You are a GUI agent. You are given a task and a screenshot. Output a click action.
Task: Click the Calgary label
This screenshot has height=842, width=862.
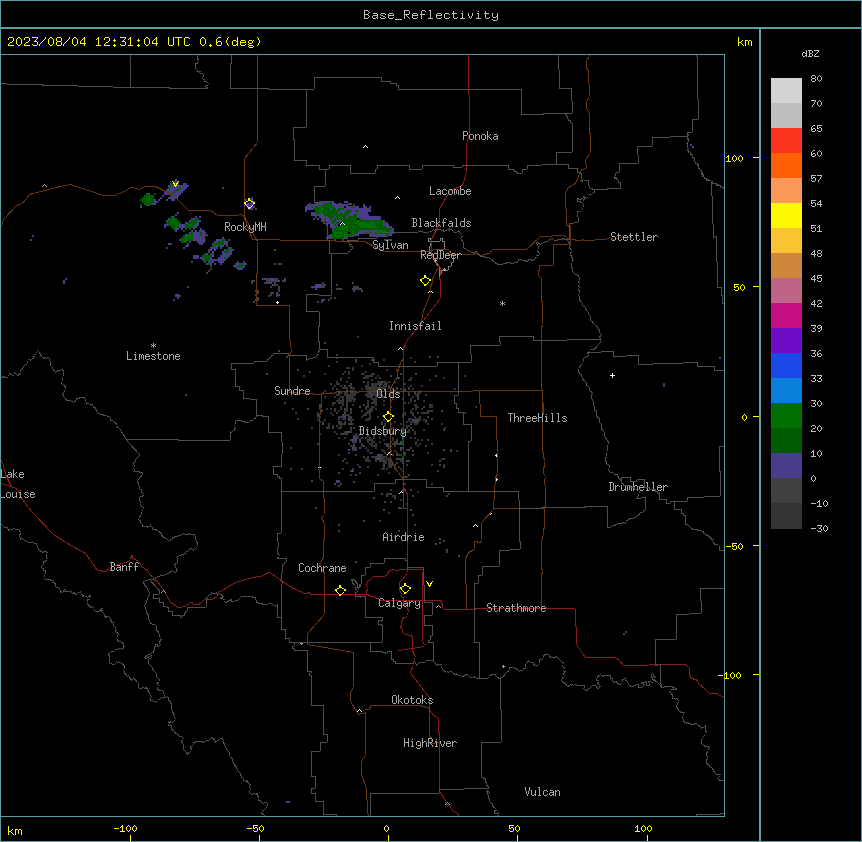(x=399, y=603)
